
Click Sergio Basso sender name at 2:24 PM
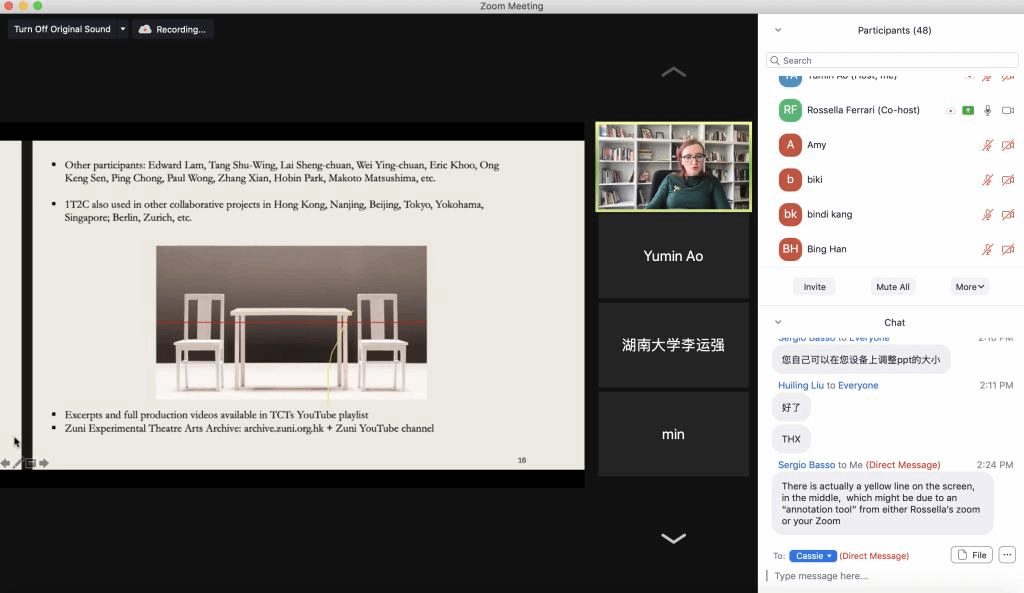[x=807, y=465]
